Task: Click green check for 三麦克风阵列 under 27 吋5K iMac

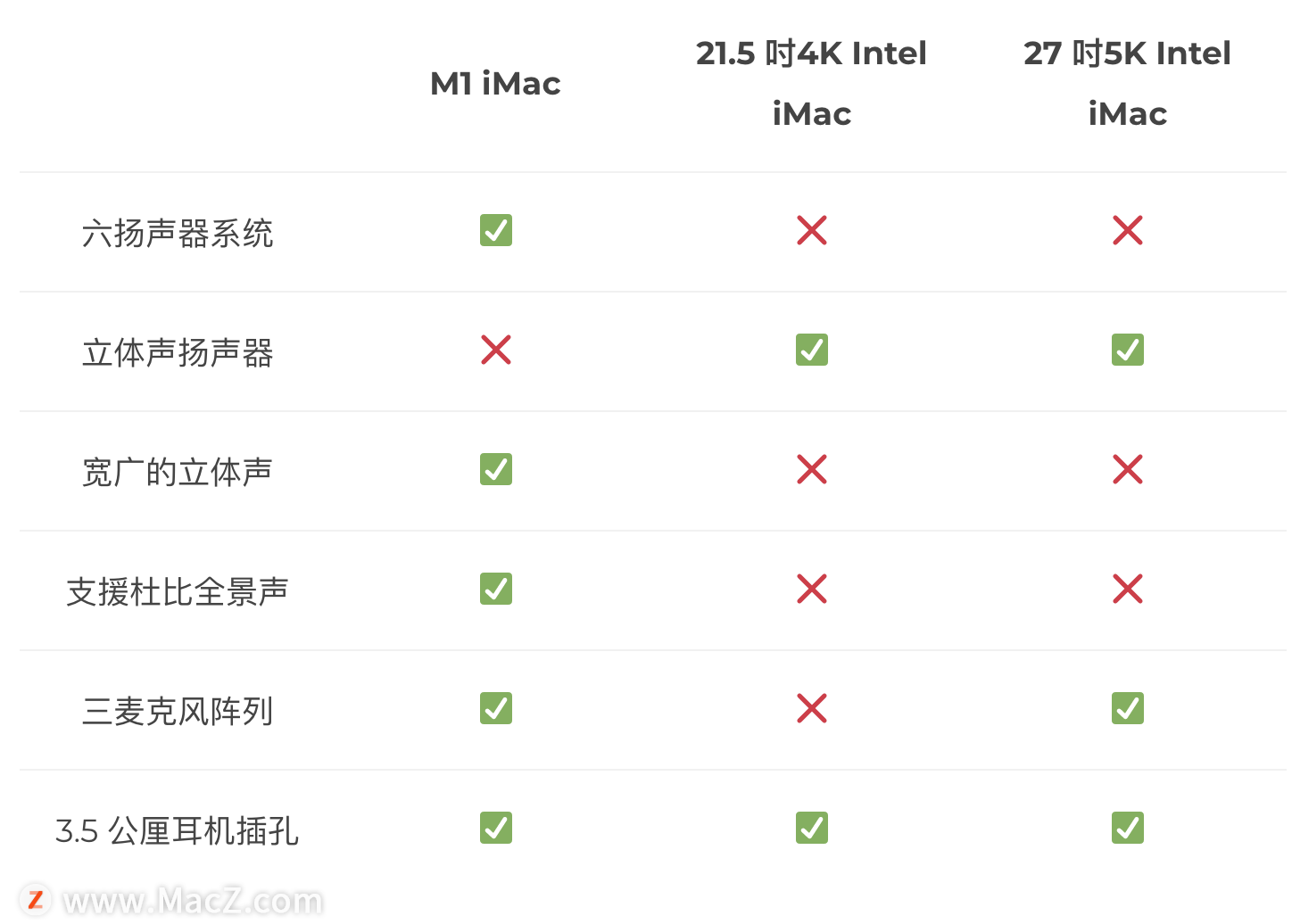Action: (x=1128, y=708)
